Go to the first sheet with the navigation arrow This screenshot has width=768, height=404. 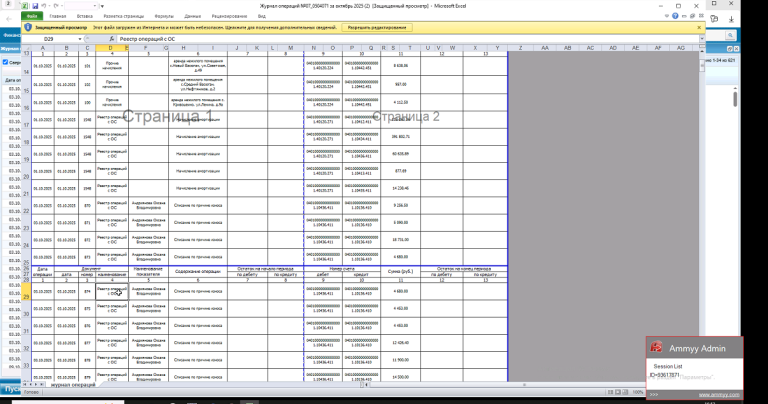coord(24,385)
